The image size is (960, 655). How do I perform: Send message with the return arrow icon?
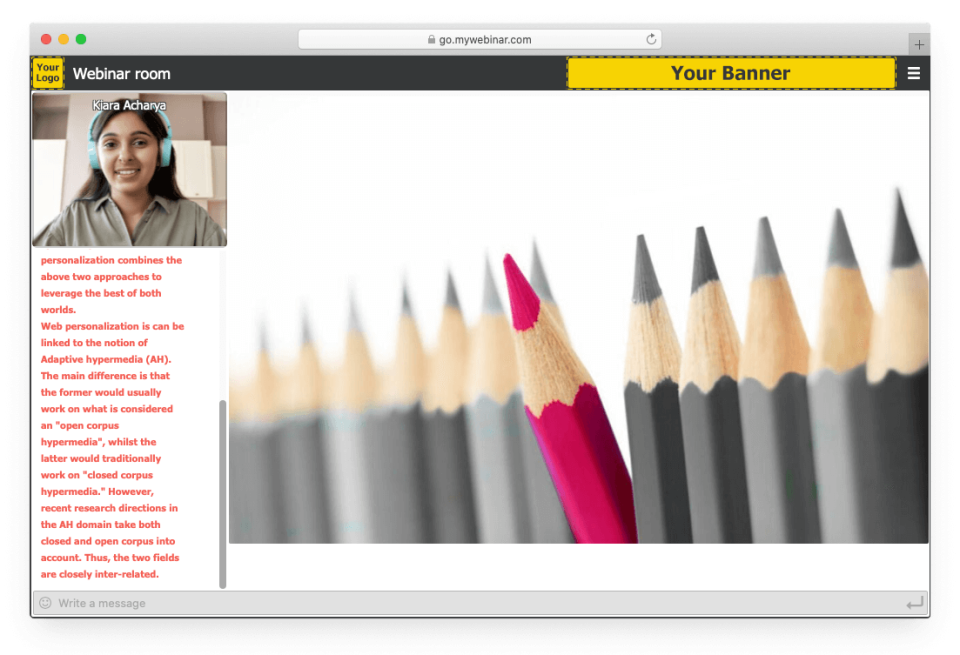pos(915,604)
